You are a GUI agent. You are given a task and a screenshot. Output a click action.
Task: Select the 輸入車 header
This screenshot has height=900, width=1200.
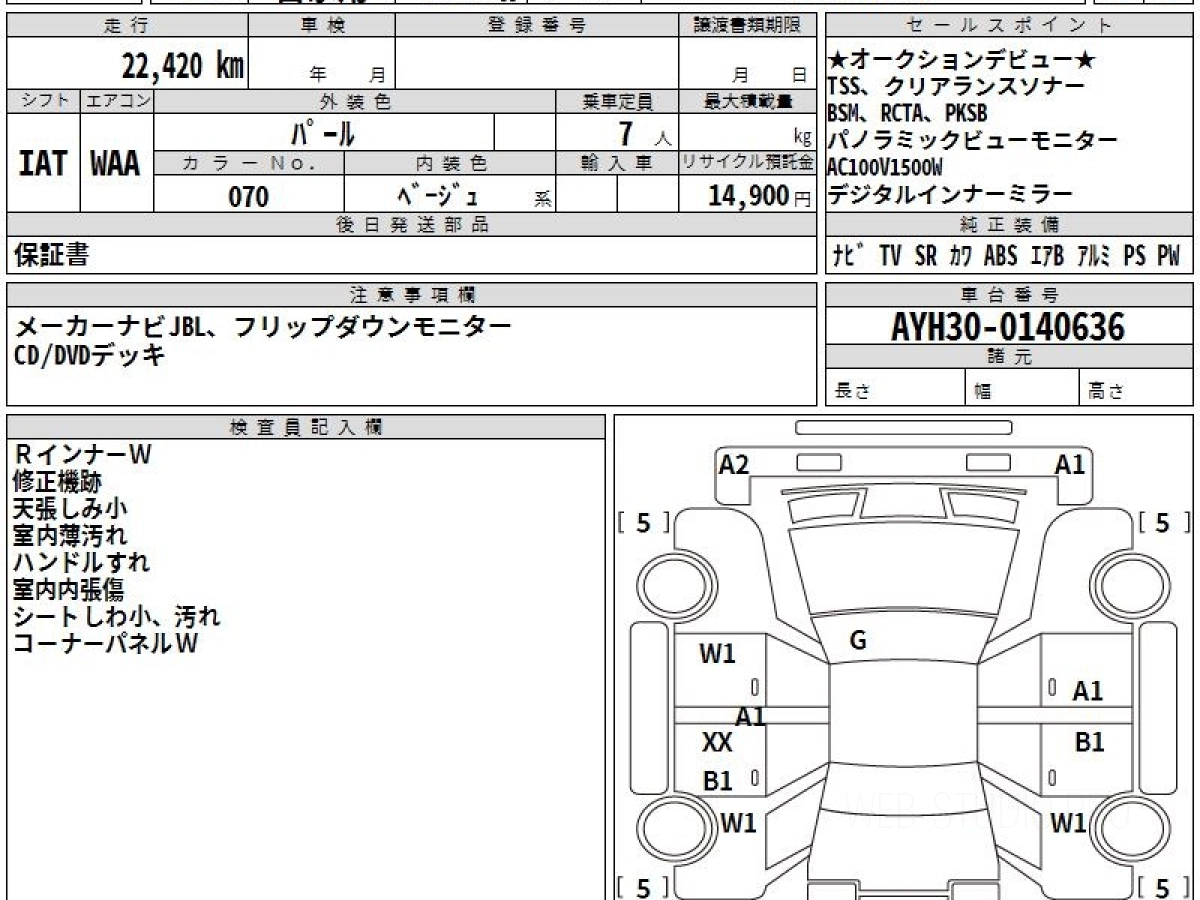point(617,163)
